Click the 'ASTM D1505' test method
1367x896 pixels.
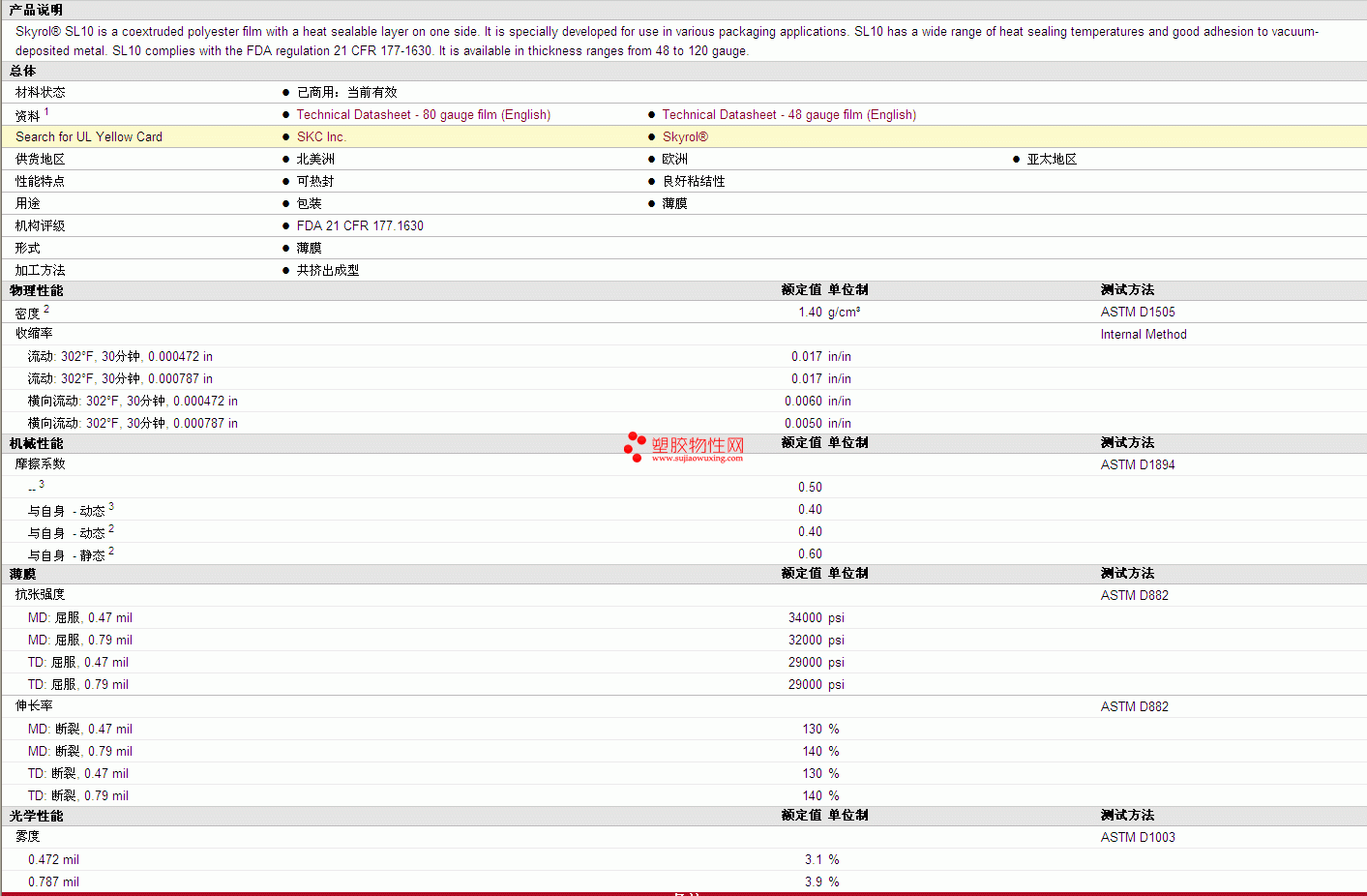coord(1138,312)
